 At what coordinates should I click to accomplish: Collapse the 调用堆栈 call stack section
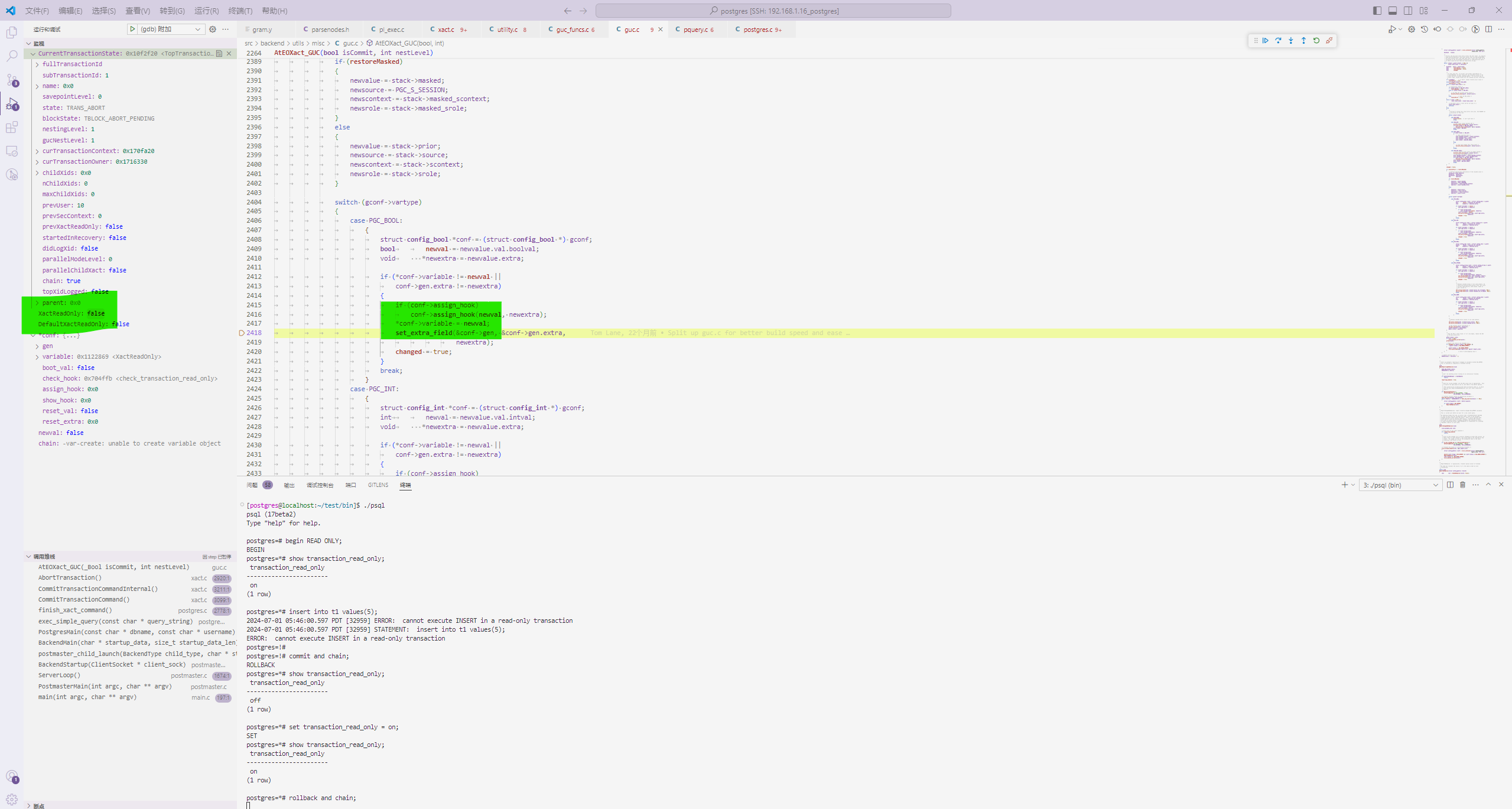(x=28, y=557)
